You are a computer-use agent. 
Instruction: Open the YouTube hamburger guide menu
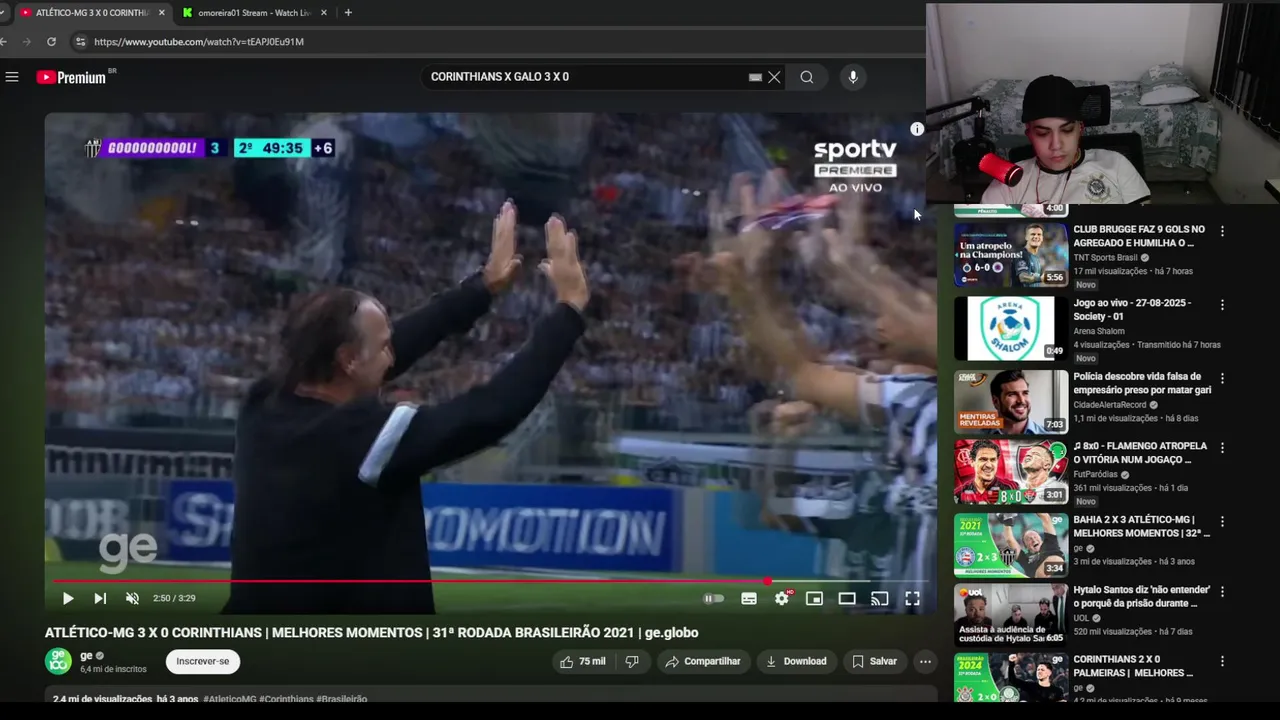[x=12, y=77]
